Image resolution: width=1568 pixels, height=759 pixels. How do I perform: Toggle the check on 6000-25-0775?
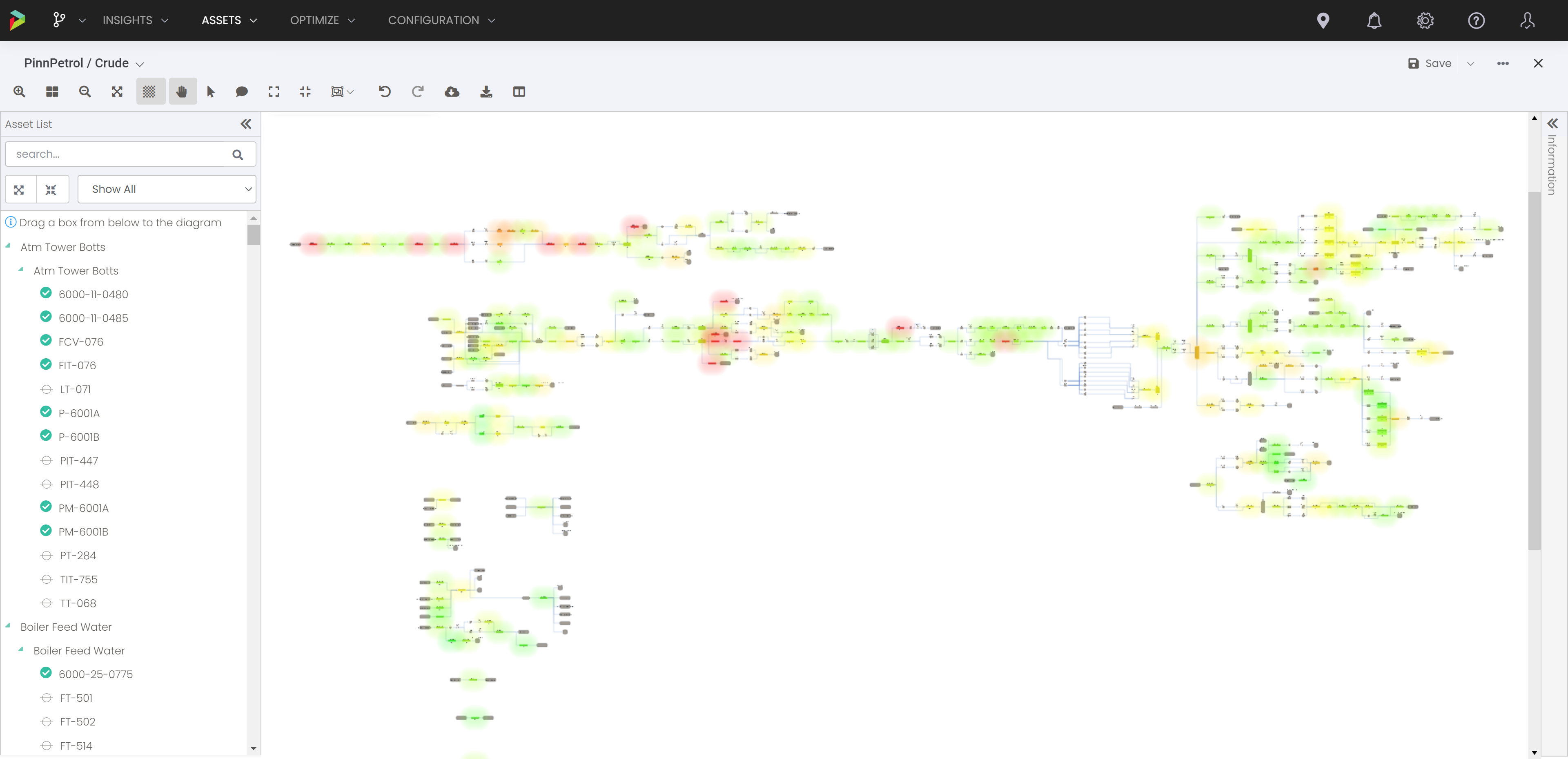click(x=46, y=673)
